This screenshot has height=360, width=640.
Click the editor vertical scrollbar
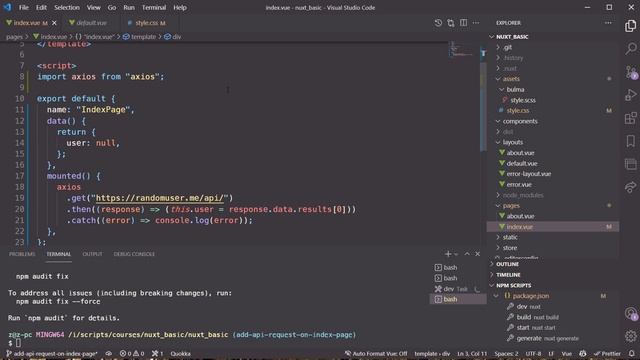pyautogui.click(x=483, y=107)
